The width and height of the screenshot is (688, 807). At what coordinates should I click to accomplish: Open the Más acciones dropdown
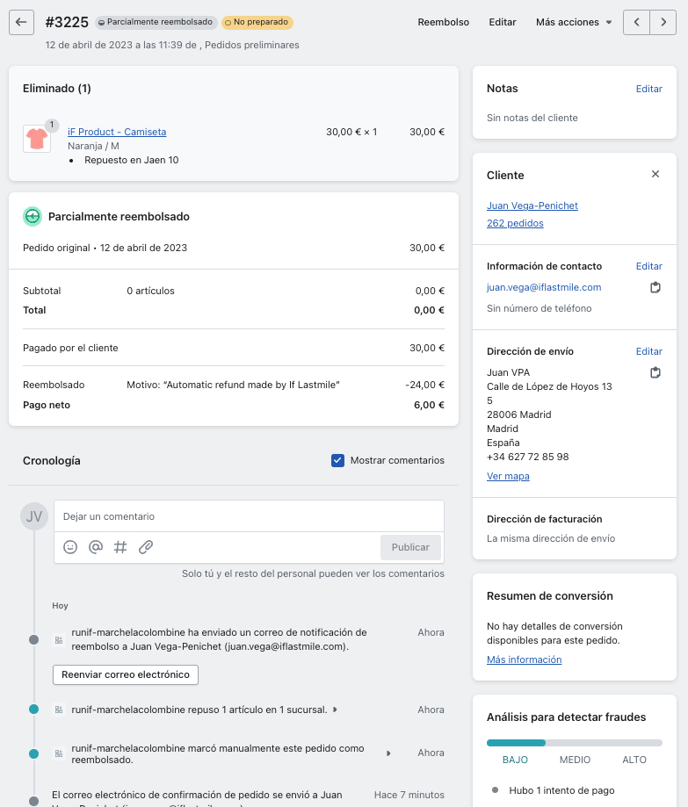point(574,22)
